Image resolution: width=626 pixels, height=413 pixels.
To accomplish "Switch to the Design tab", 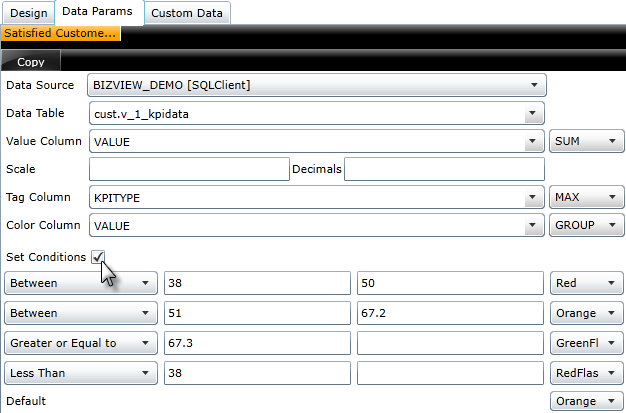I will [x=29, y=13].
